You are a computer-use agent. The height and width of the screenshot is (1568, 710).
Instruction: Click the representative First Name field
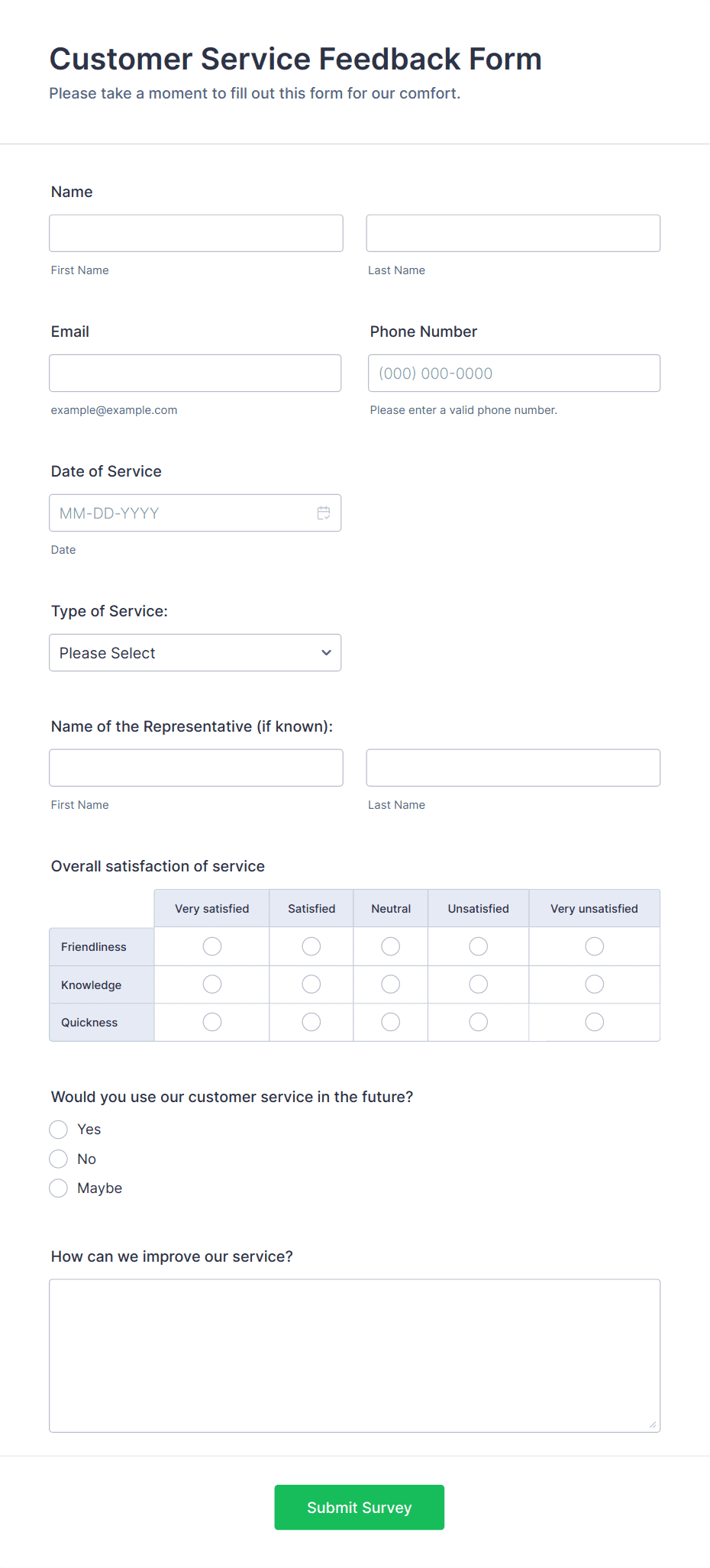pyautogui.click(x=195, y=767)
